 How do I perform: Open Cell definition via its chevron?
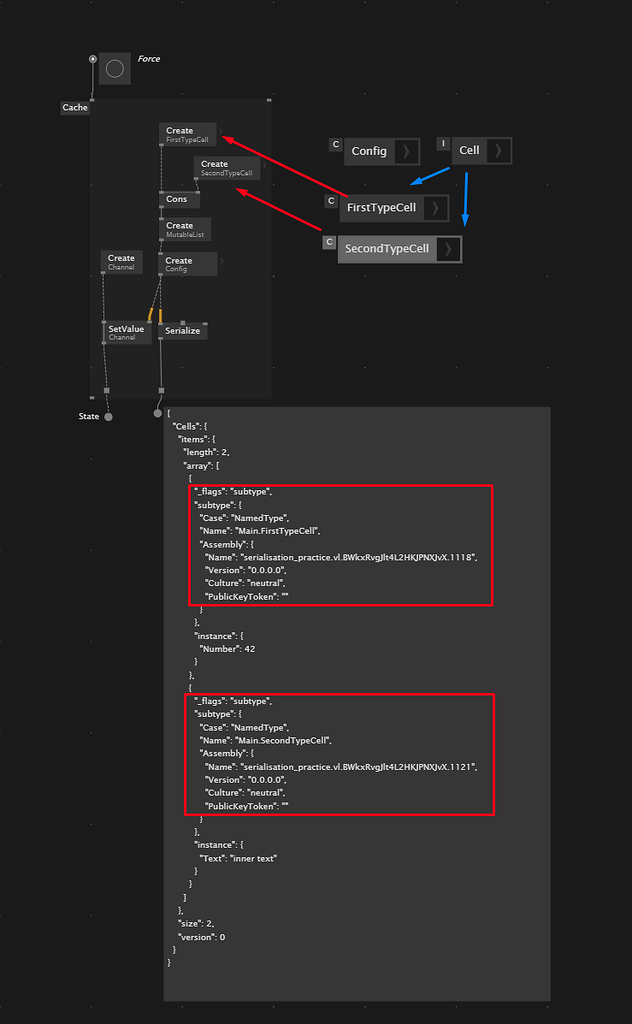(499, 151)
